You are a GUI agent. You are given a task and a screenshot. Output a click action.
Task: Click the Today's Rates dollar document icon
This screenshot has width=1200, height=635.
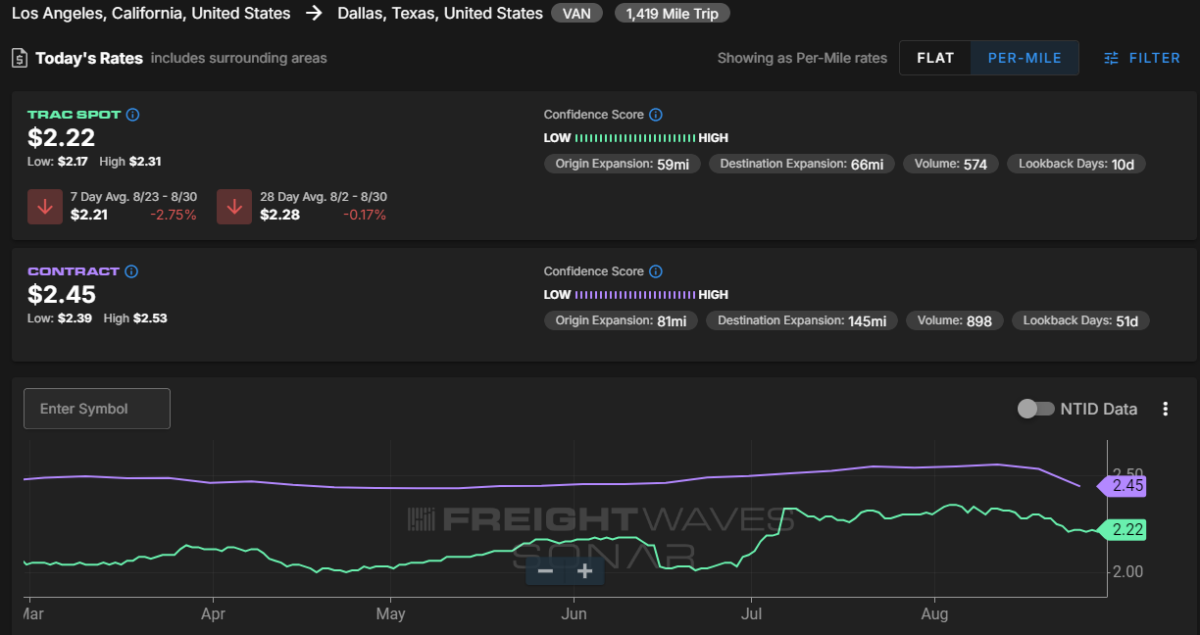[x=19, y=58]
